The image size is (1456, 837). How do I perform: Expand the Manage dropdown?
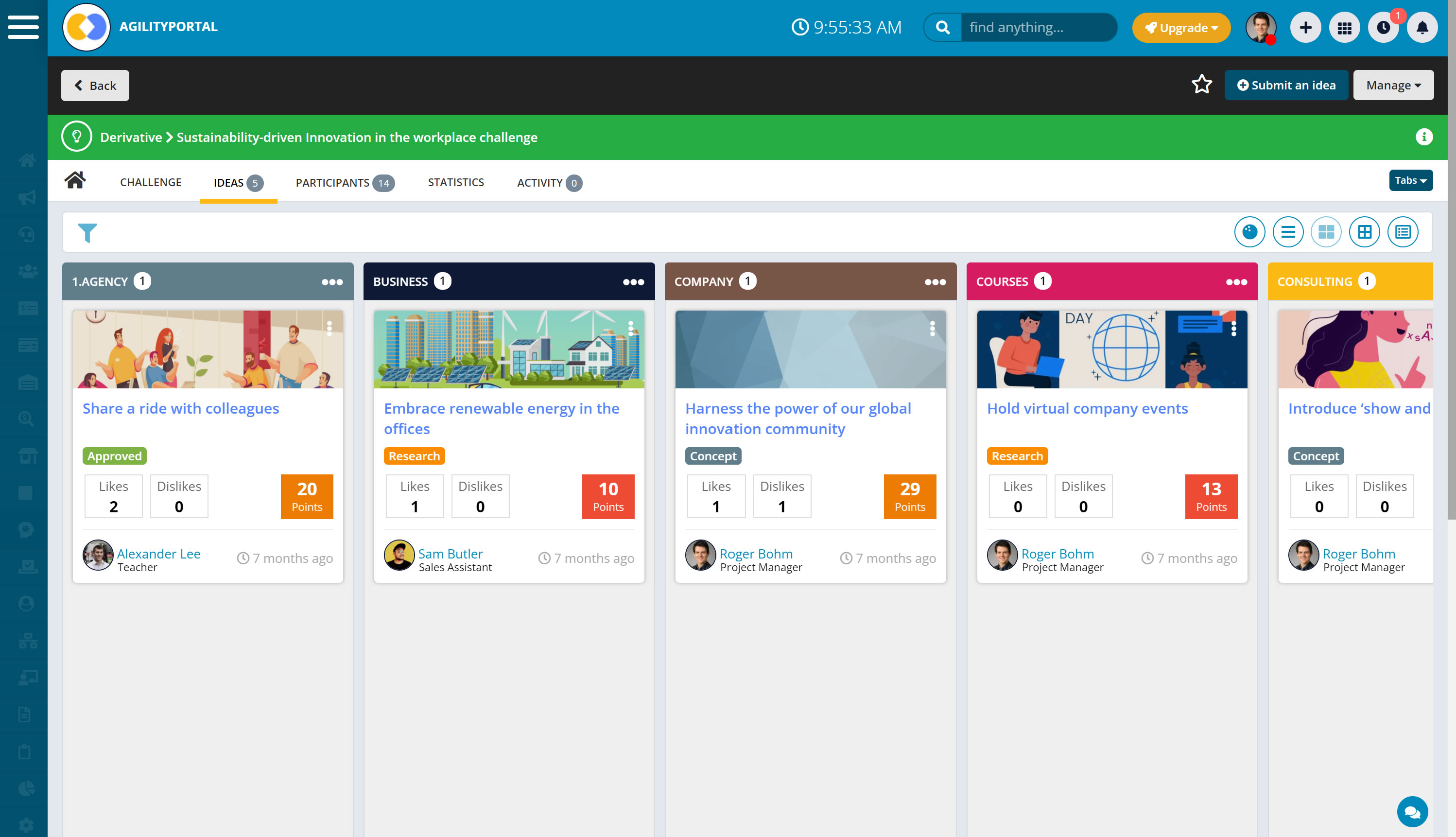1393,85
